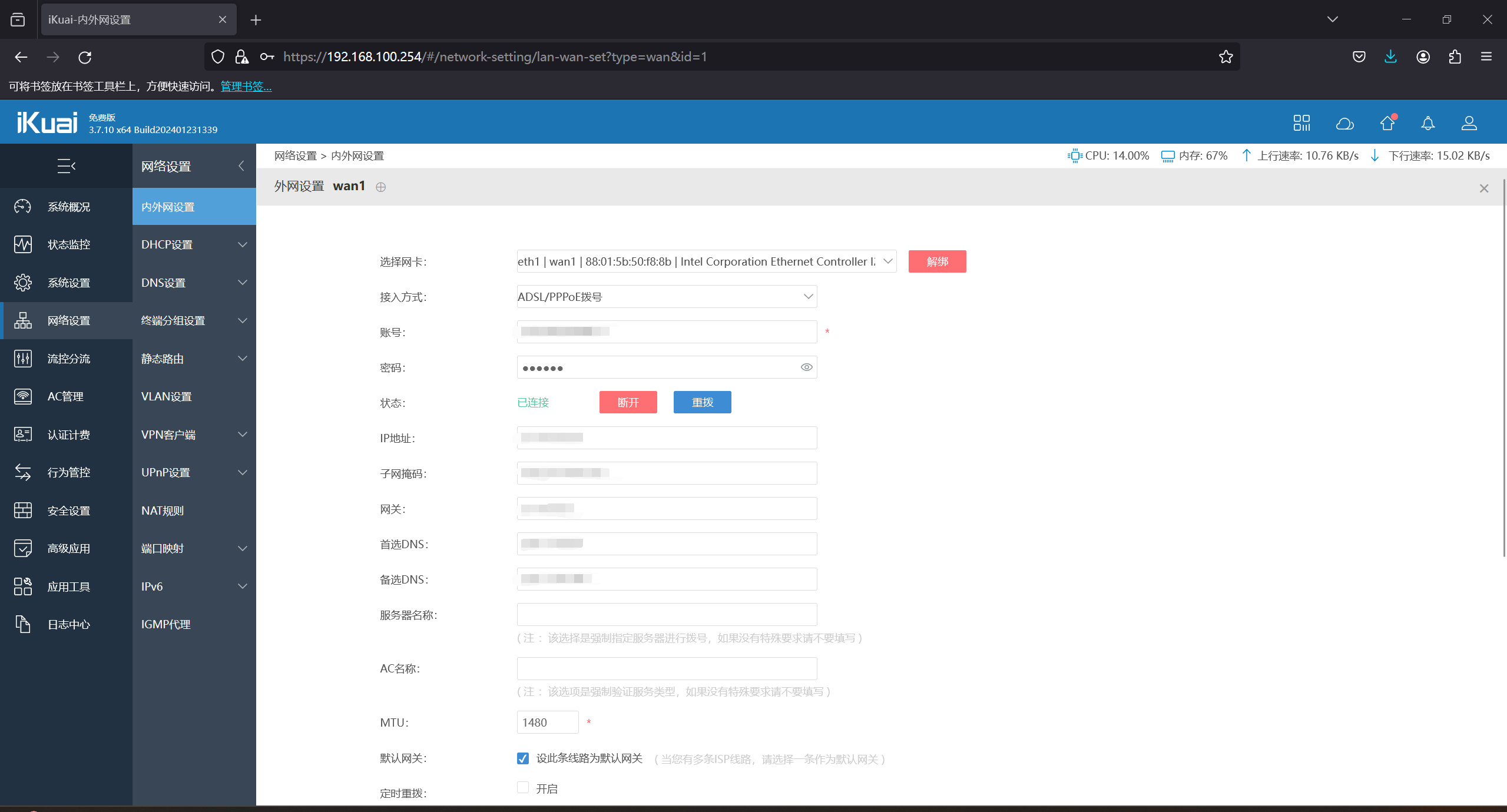The image size is (1507, 812).
Task: Uncheck 设此条线路为默认网关
Action: pos(522,759)
